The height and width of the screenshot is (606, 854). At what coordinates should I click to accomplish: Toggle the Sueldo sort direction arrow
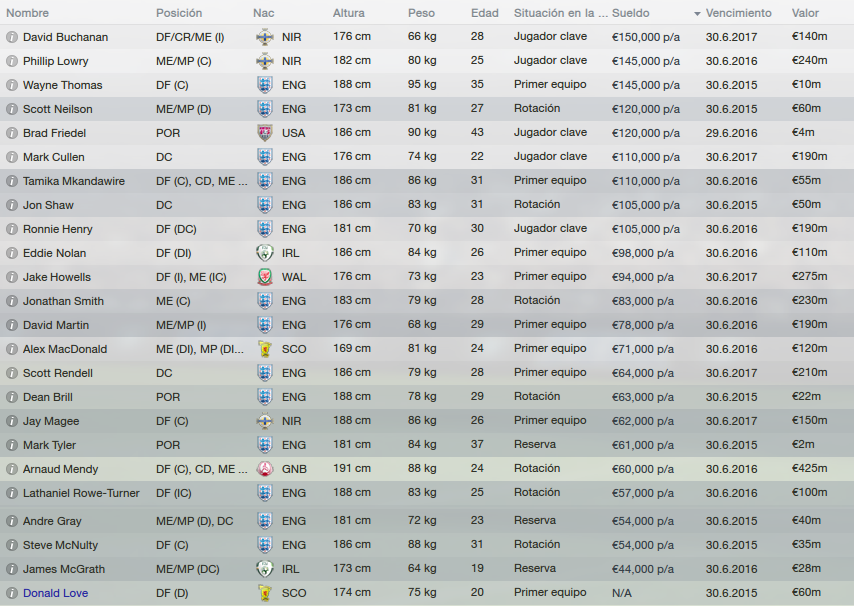[x=697, y=14]
